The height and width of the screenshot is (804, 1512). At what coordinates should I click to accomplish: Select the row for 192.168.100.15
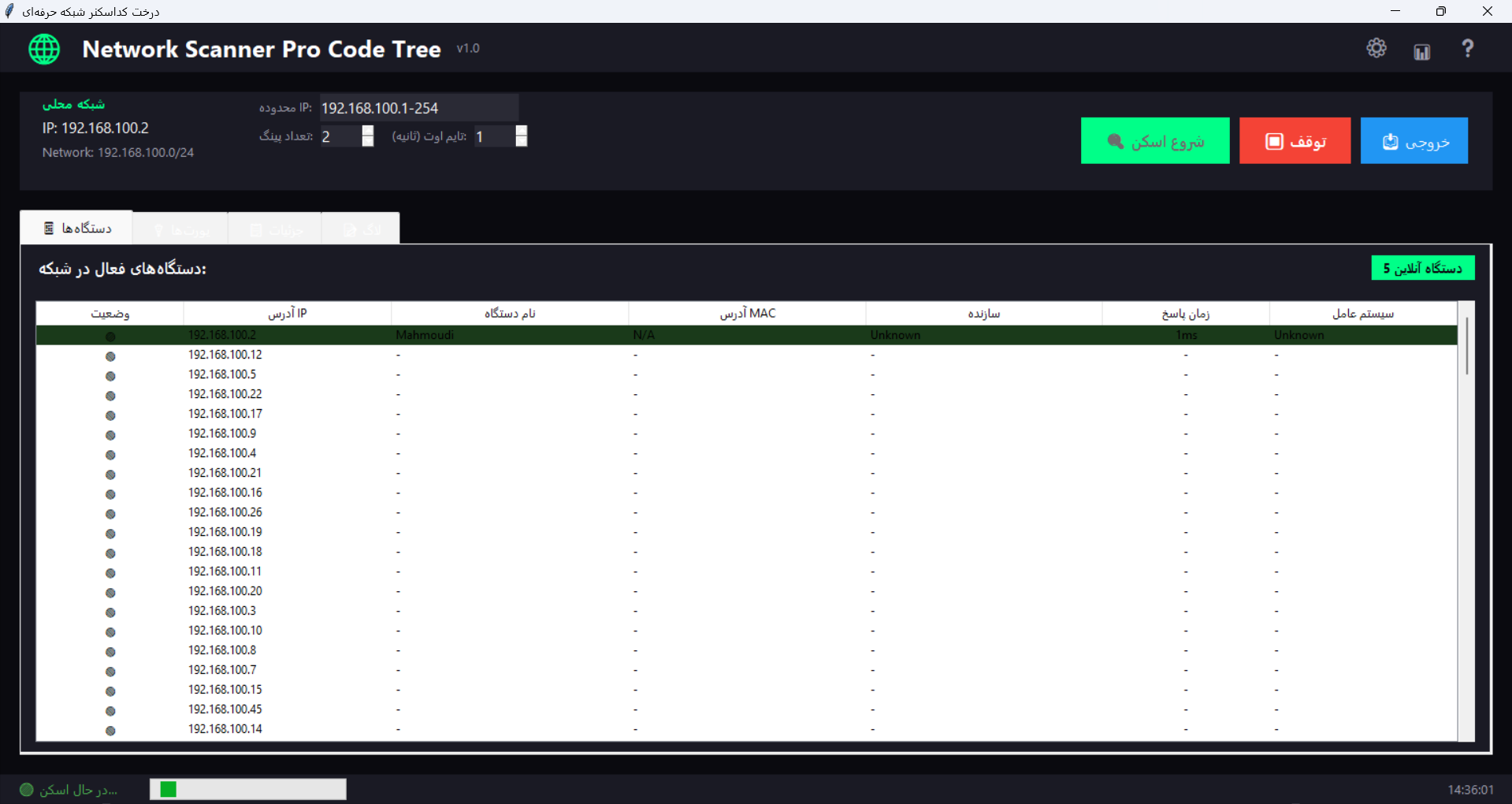pos(747,690)
